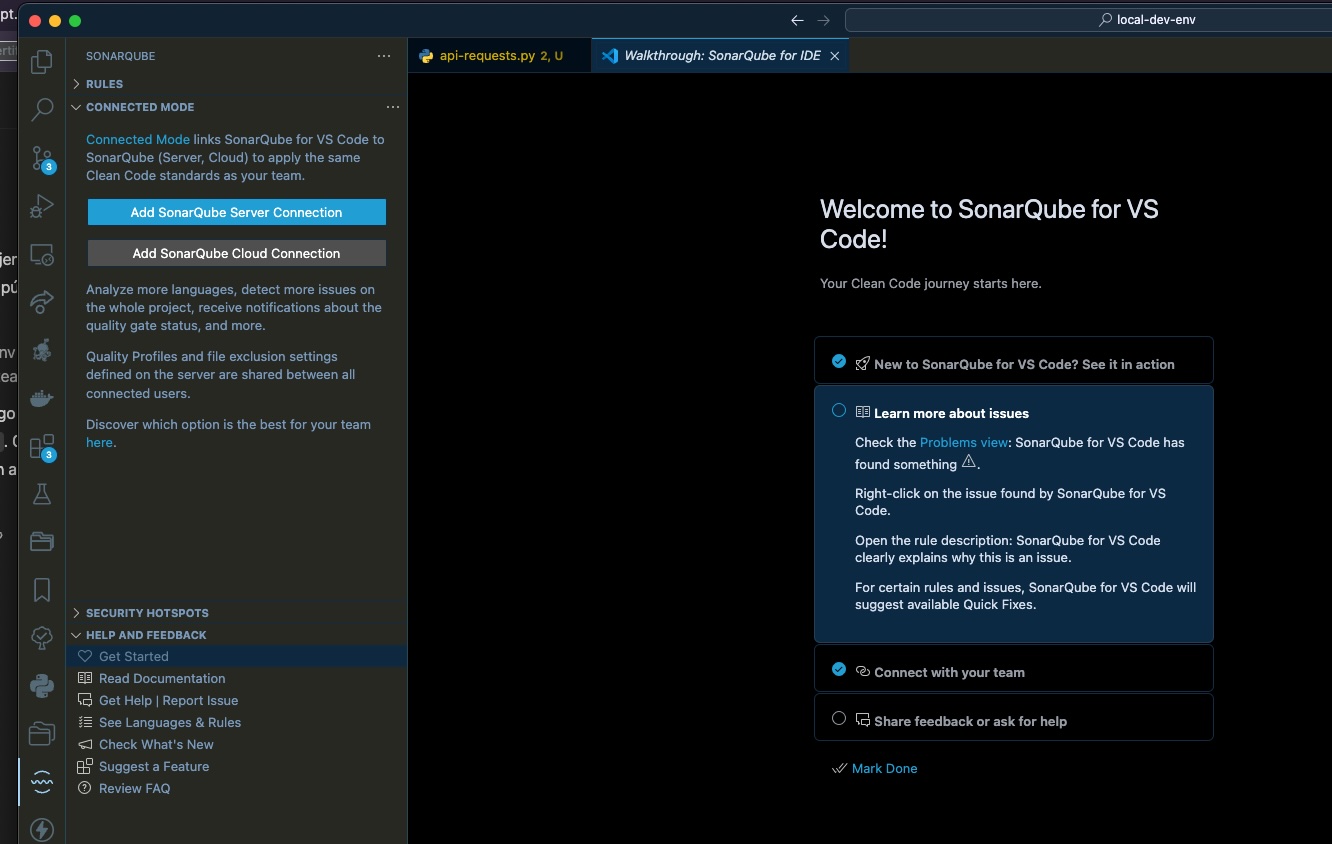Open the single folder icon below the flask
This screenshot has height=844, width=1332.
(x=42, y=542)
